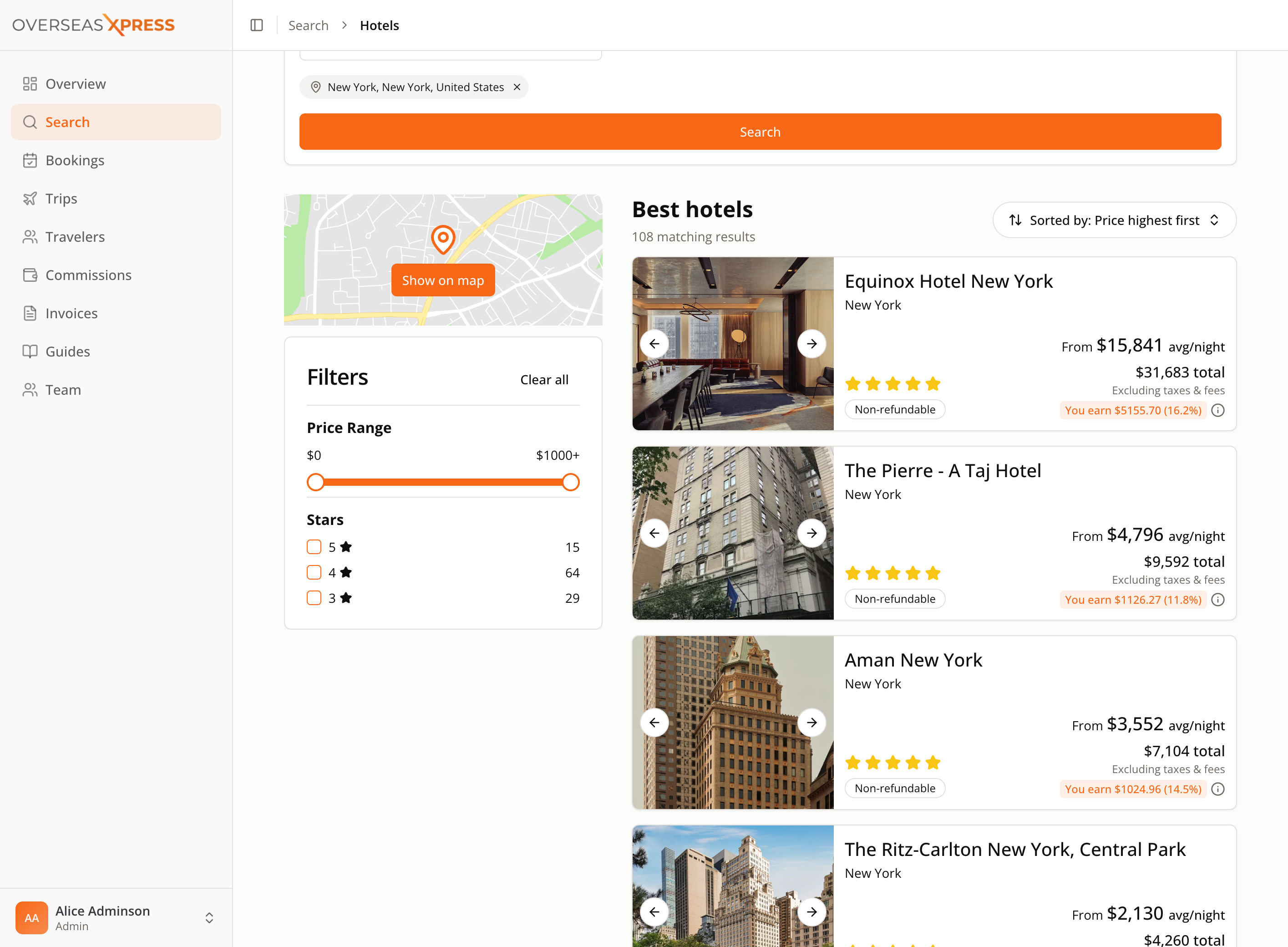
Task: Click You earn $5155.70 (16.2%) badge
Action: (1133, 411)
